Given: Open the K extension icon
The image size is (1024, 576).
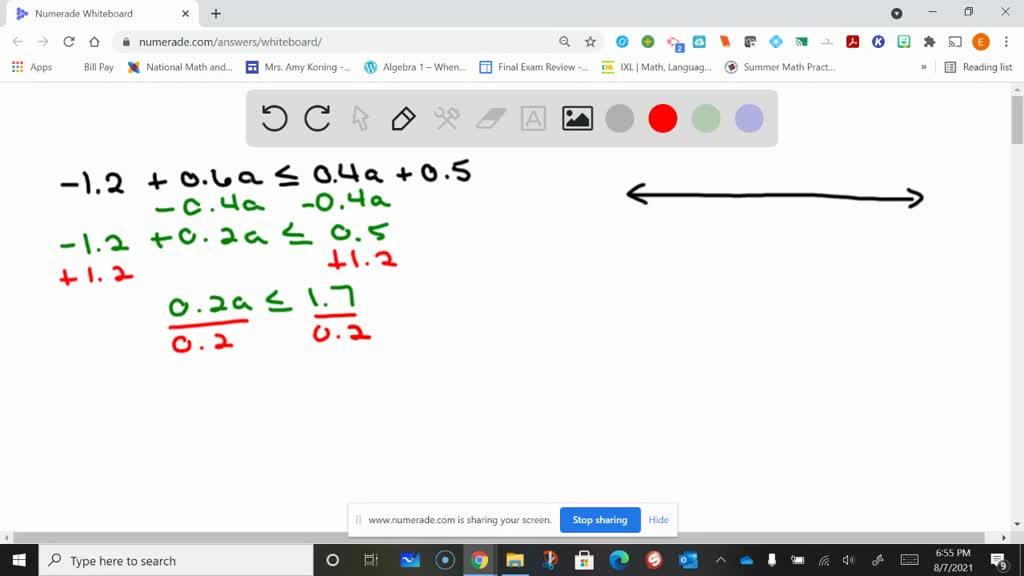Looking at the screenshot, I should tap(878, 42).
